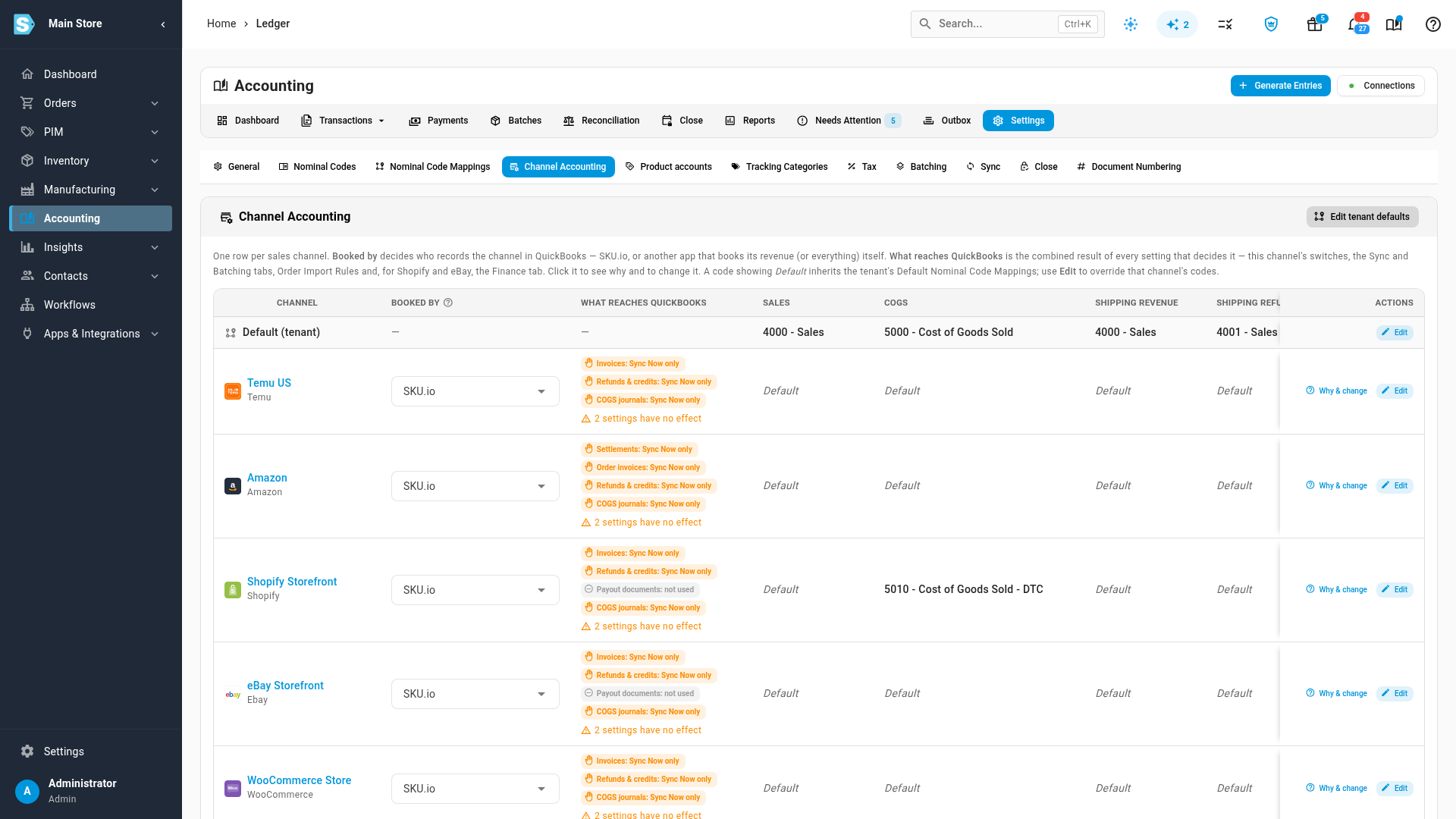Open Booked By dropdown for Temu US
This screenshot has height=819, width=1456.
[475, 391]
